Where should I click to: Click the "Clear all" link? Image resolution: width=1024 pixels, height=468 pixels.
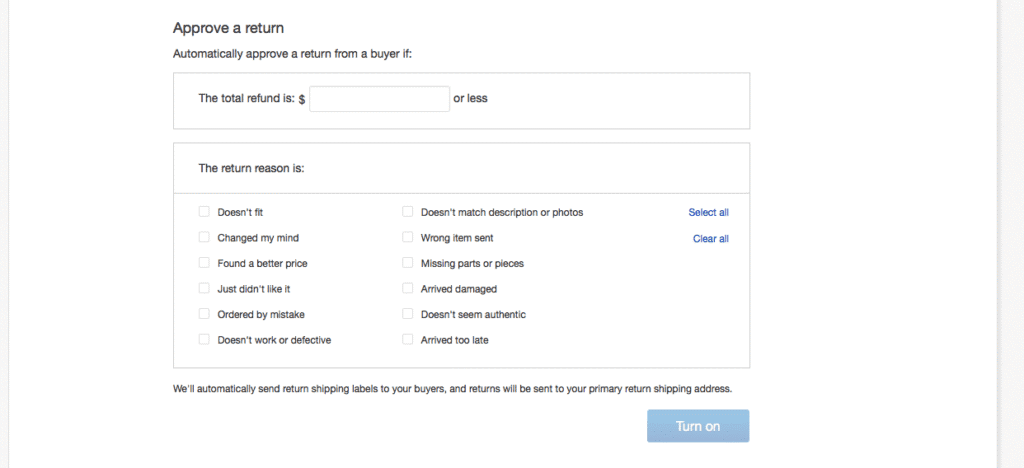pyautogui.click(x=710, y=239)
